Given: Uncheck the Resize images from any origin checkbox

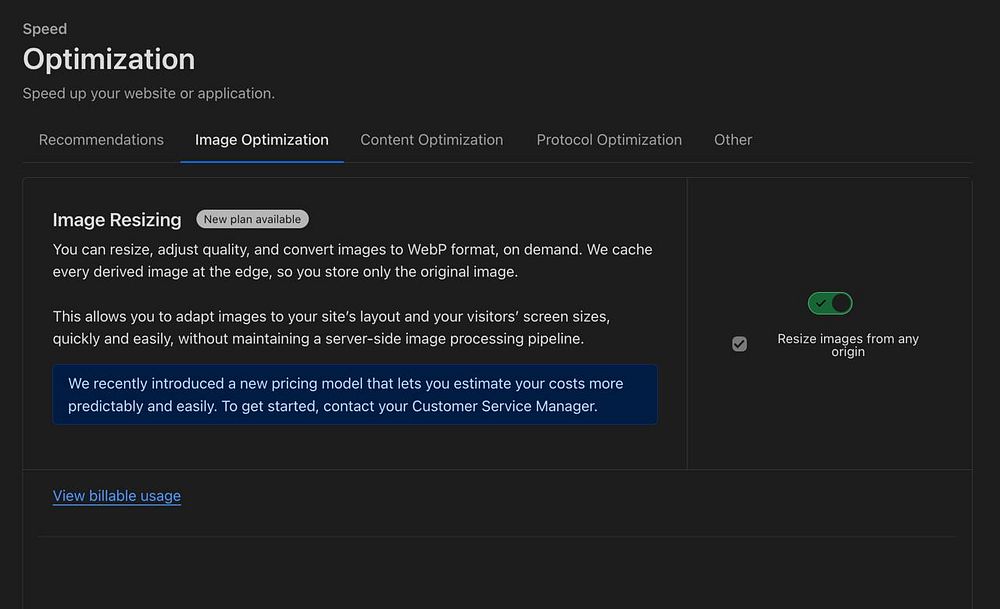Looking at the screenshot, I should tap(739, 344).
